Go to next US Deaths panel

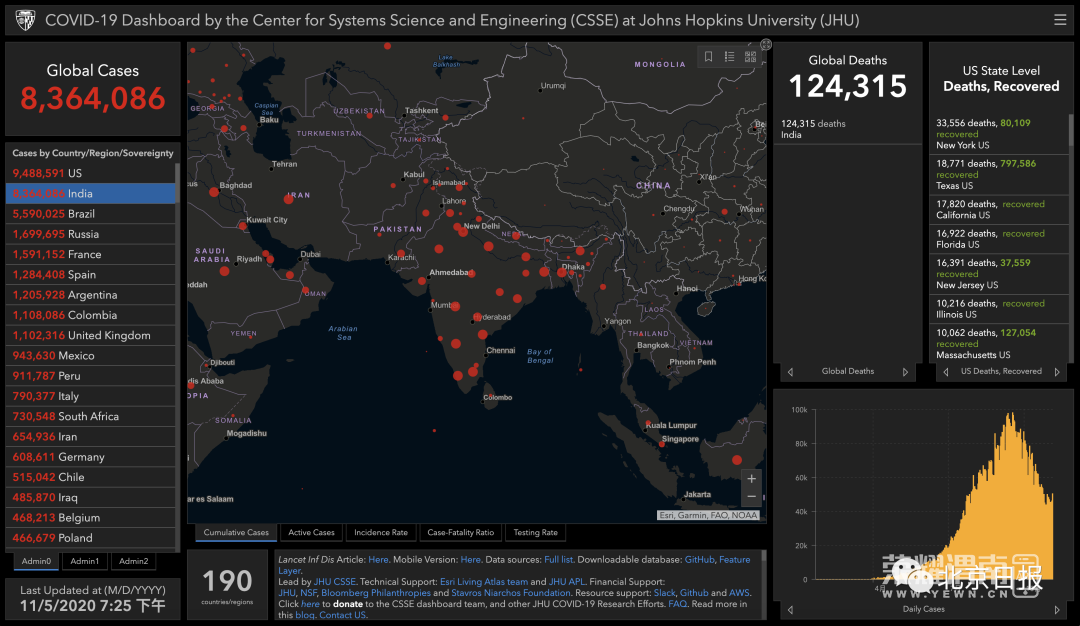pos(1057,372)
